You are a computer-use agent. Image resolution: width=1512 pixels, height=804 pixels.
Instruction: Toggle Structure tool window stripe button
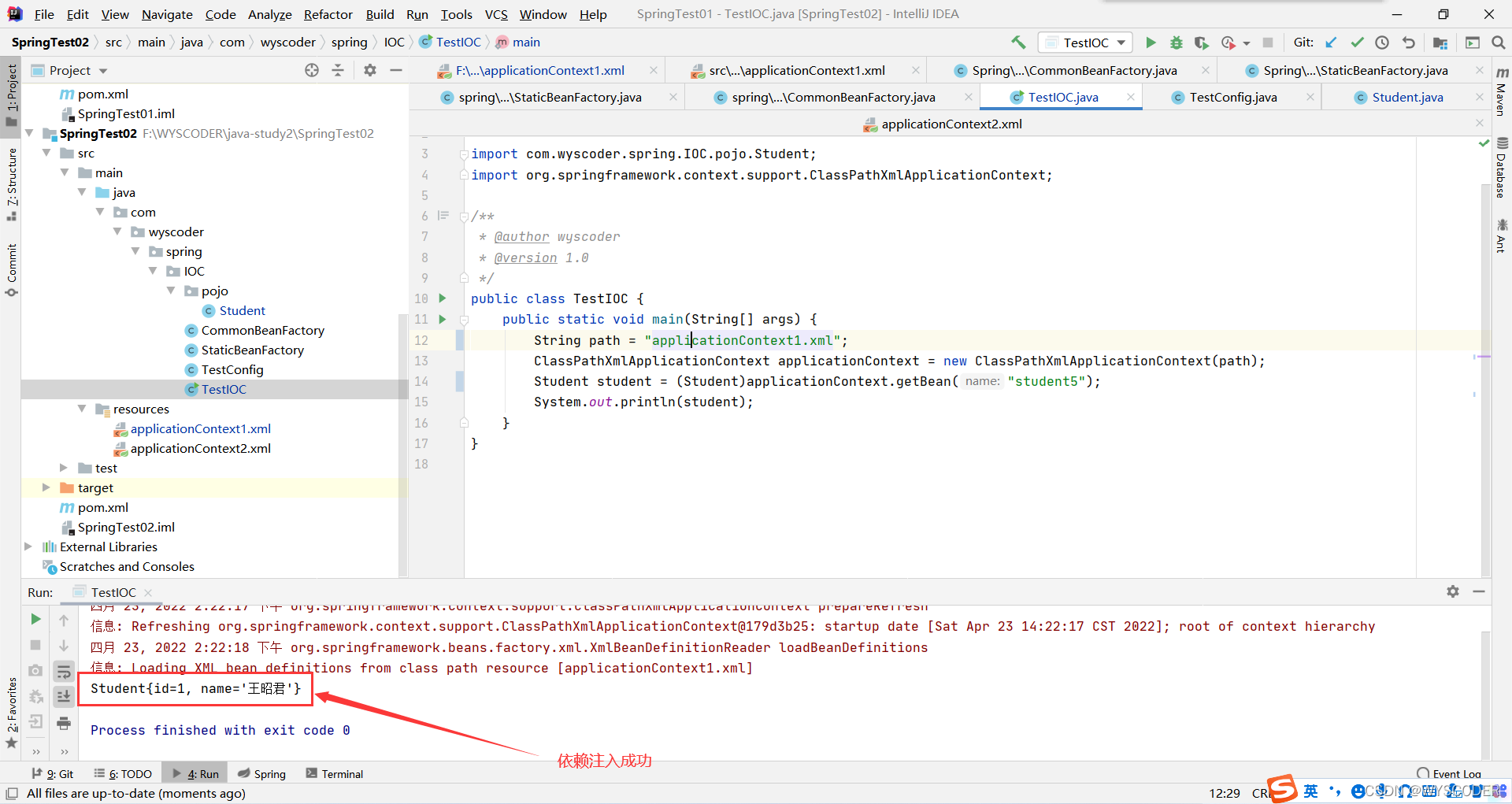[11, 185]
